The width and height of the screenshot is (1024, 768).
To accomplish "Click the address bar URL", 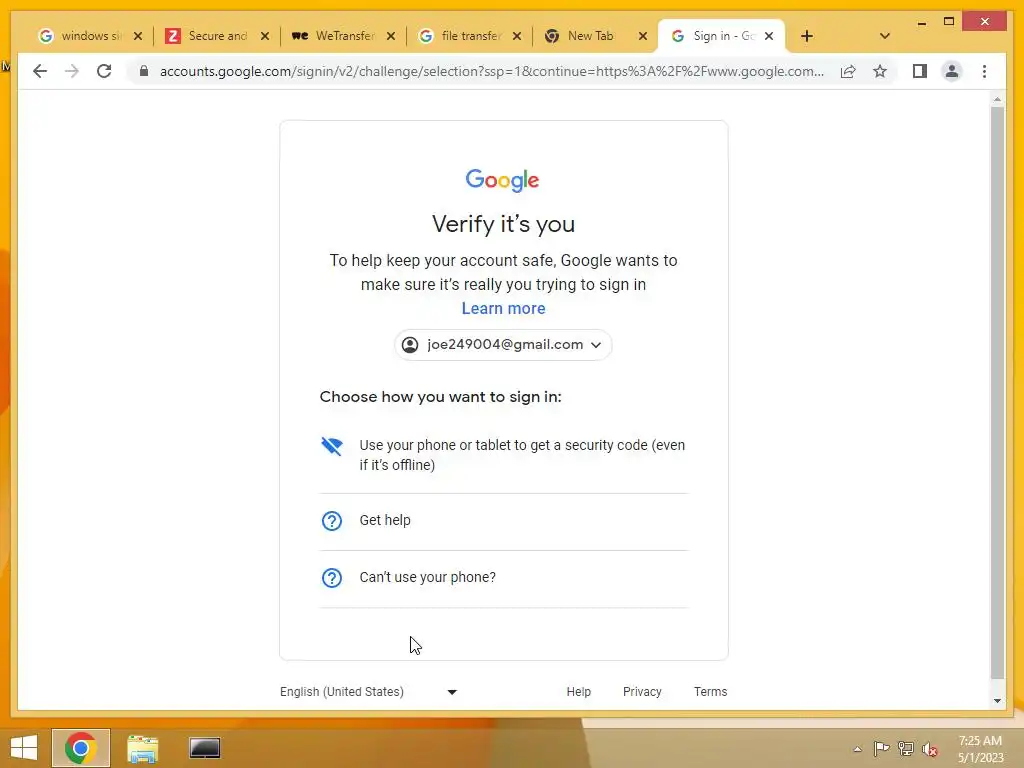I will click(491, 71).
